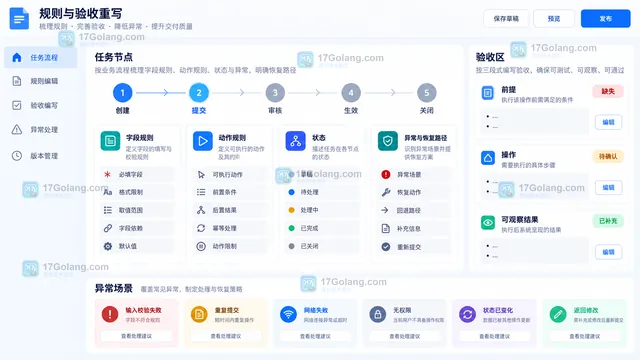Select step 2 提交 node
The width and height of the screenshot is (640, 360).
click(x=199, y=93)
